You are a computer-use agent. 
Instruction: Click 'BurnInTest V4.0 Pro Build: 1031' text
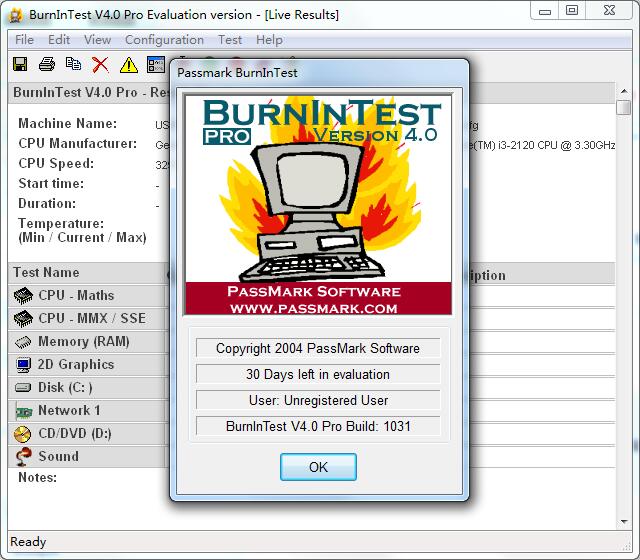click(x=318, y=427)
